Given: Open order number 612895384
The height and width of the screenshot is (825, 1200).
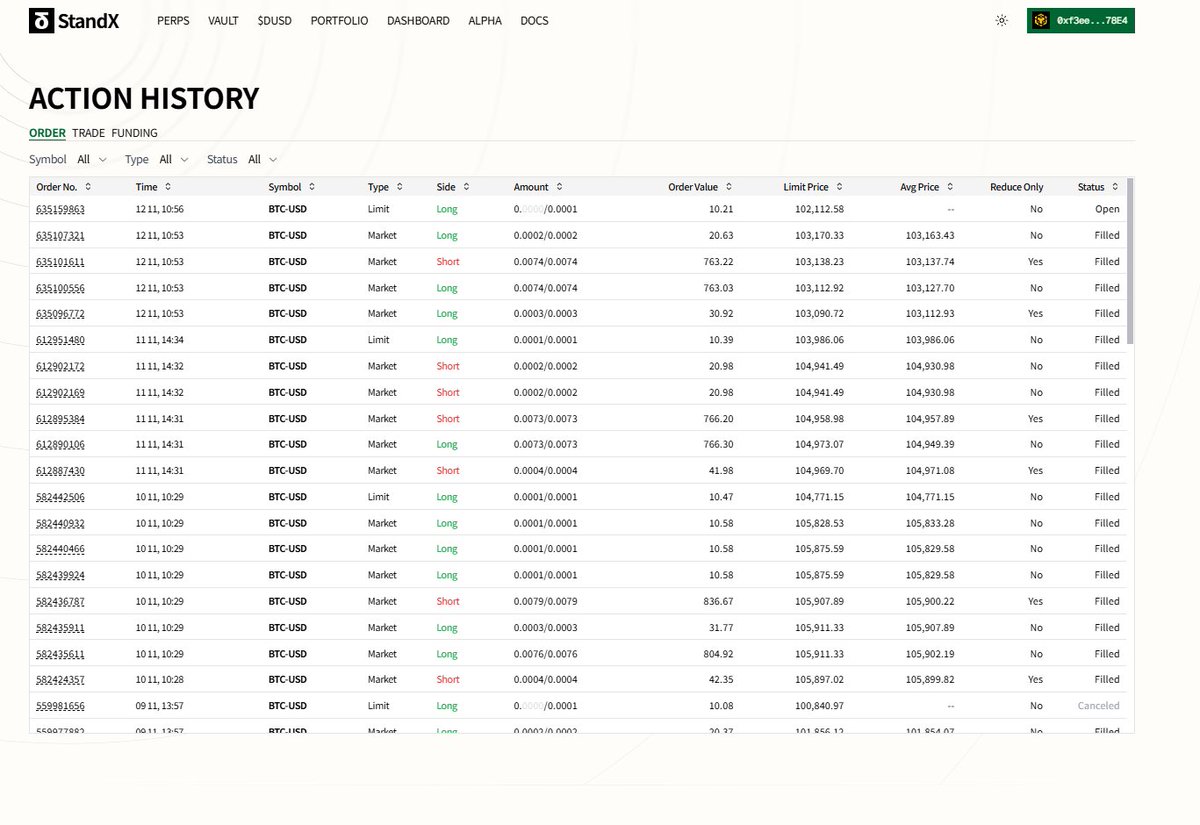Looking at the screenshot, I should click(x=60, y=419).
